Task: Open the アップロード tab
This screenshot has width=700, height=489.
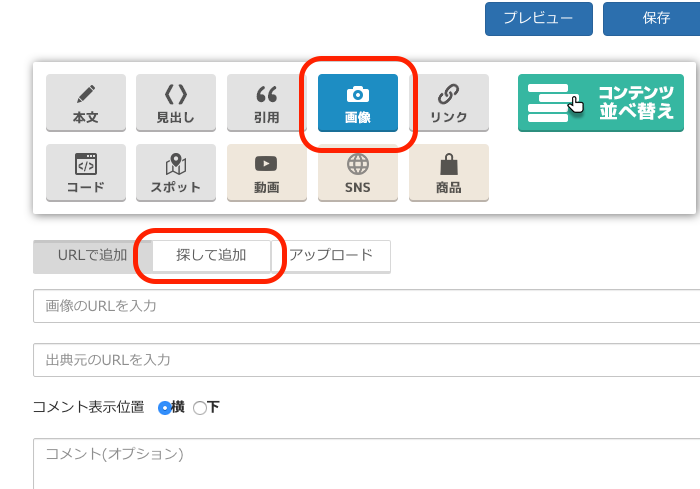Action: point(331,255)
